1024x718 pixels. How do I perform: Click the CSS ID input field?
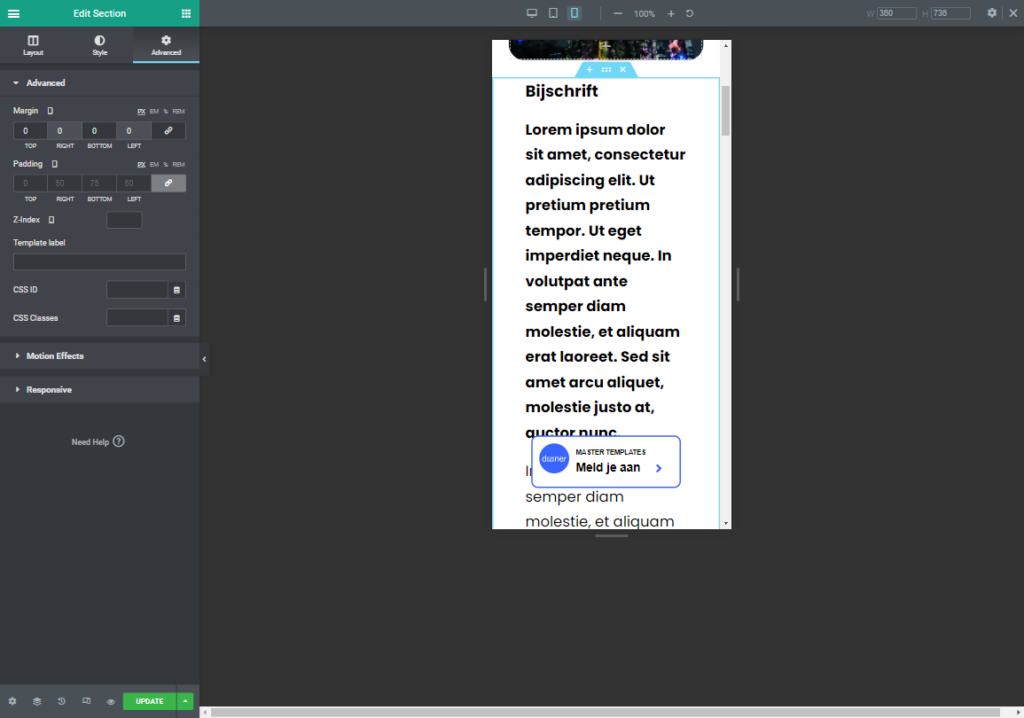coord(137,290)
